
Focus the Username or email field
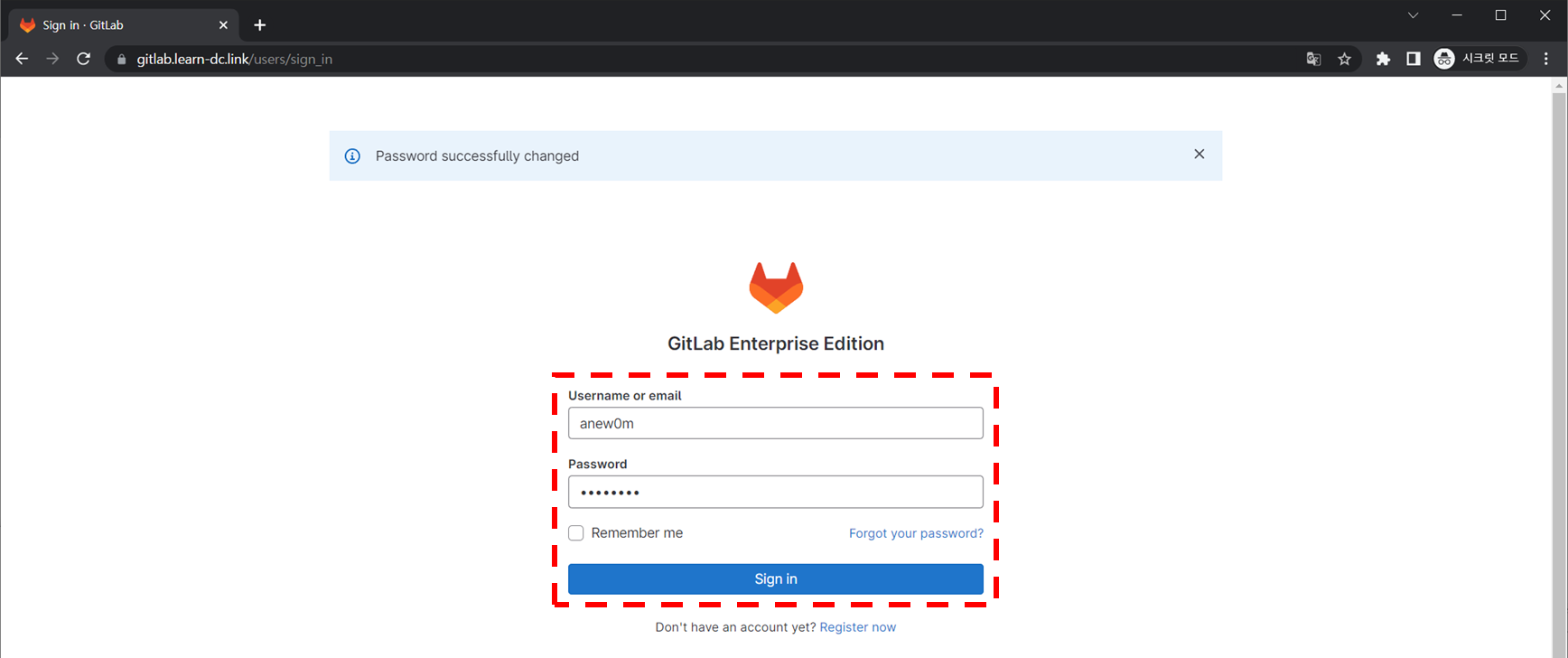775,423
